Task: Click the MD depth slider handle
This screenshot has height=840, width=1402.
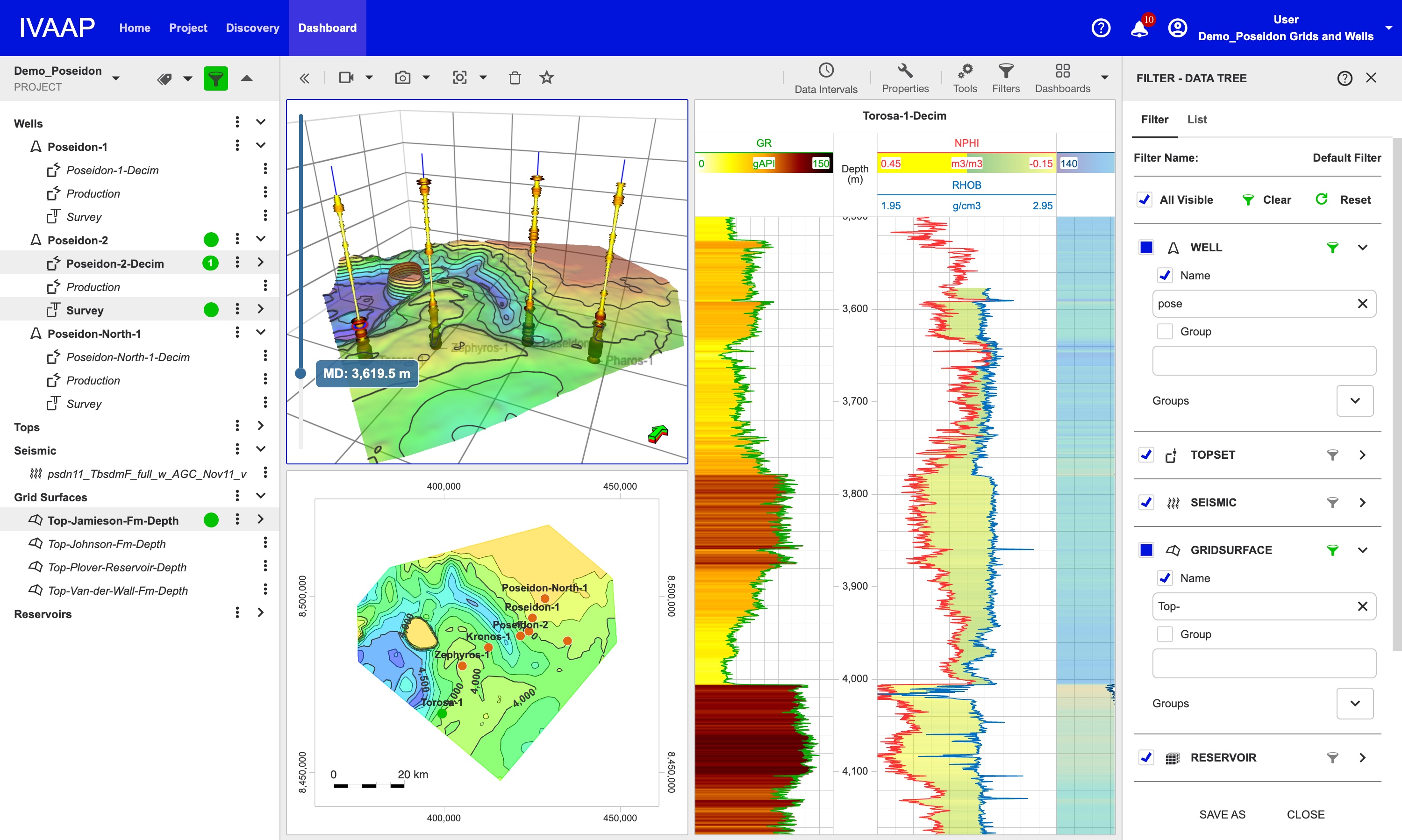Action: coord(300,373)
